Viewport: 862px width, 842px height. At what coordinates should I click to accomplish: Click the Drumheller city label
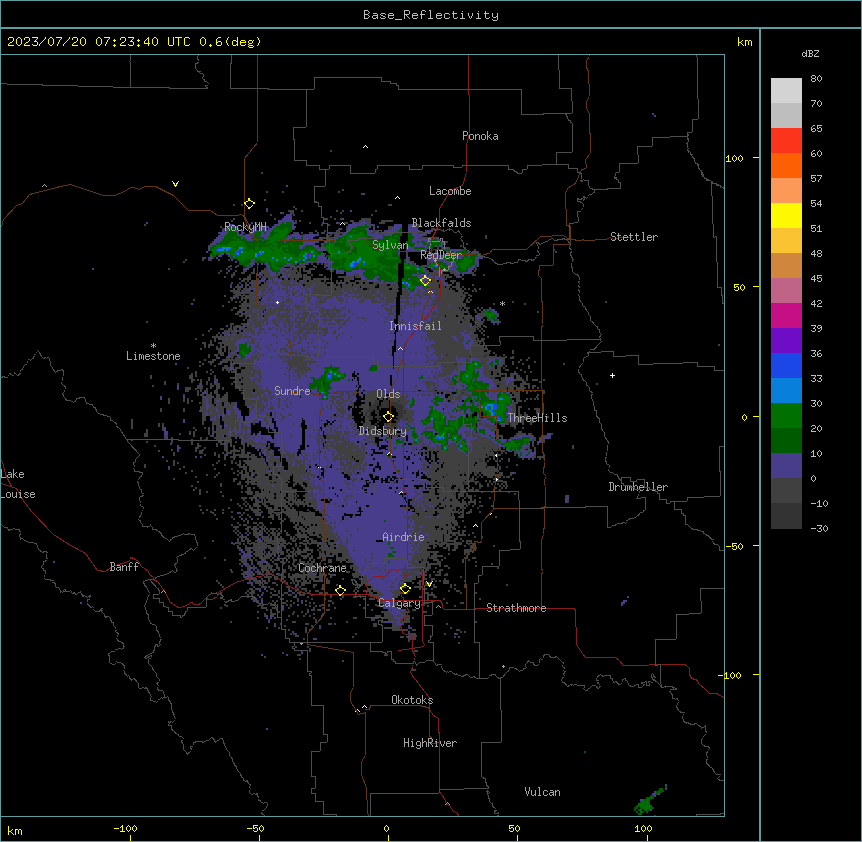click(x=638, y=487)
